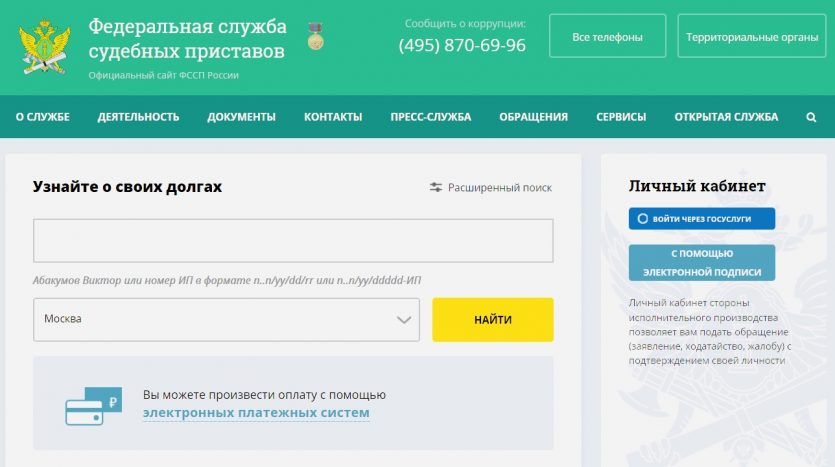Open the Москва region selector
Screen dimensions: 835x467
click(226, 319)
